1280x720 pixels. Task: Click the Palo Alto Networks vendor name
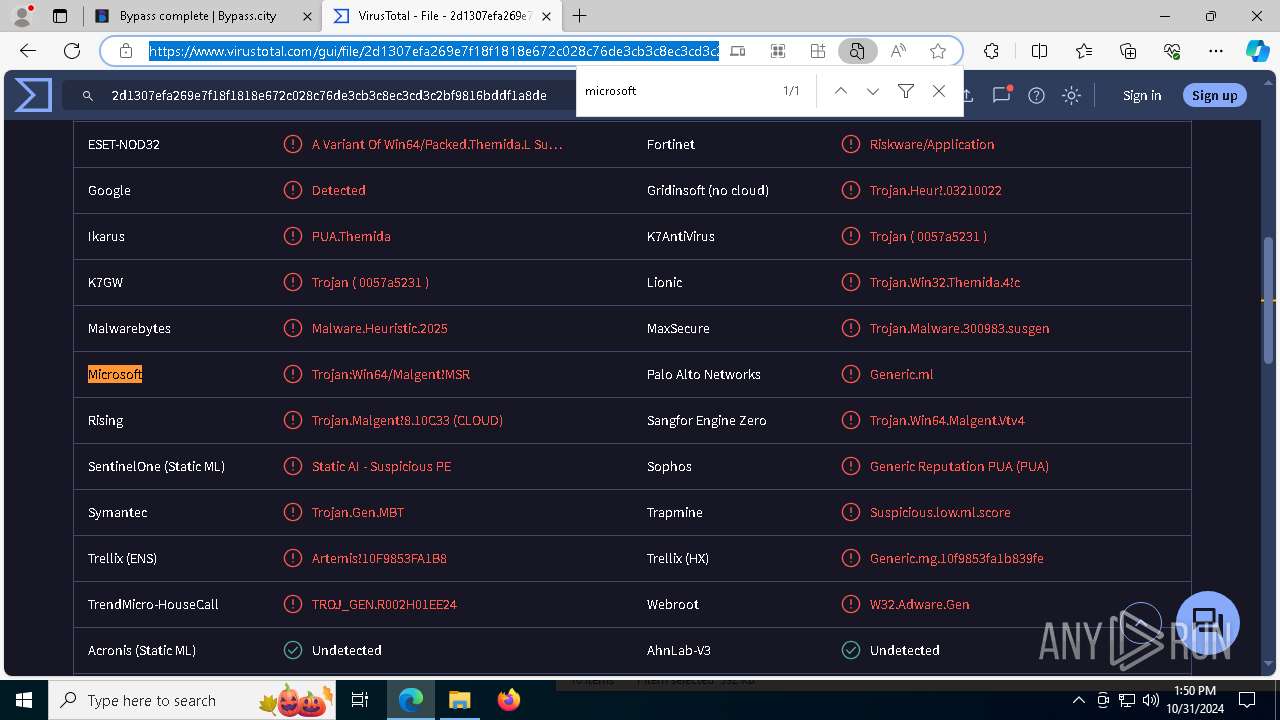click(x=704, y=374)
